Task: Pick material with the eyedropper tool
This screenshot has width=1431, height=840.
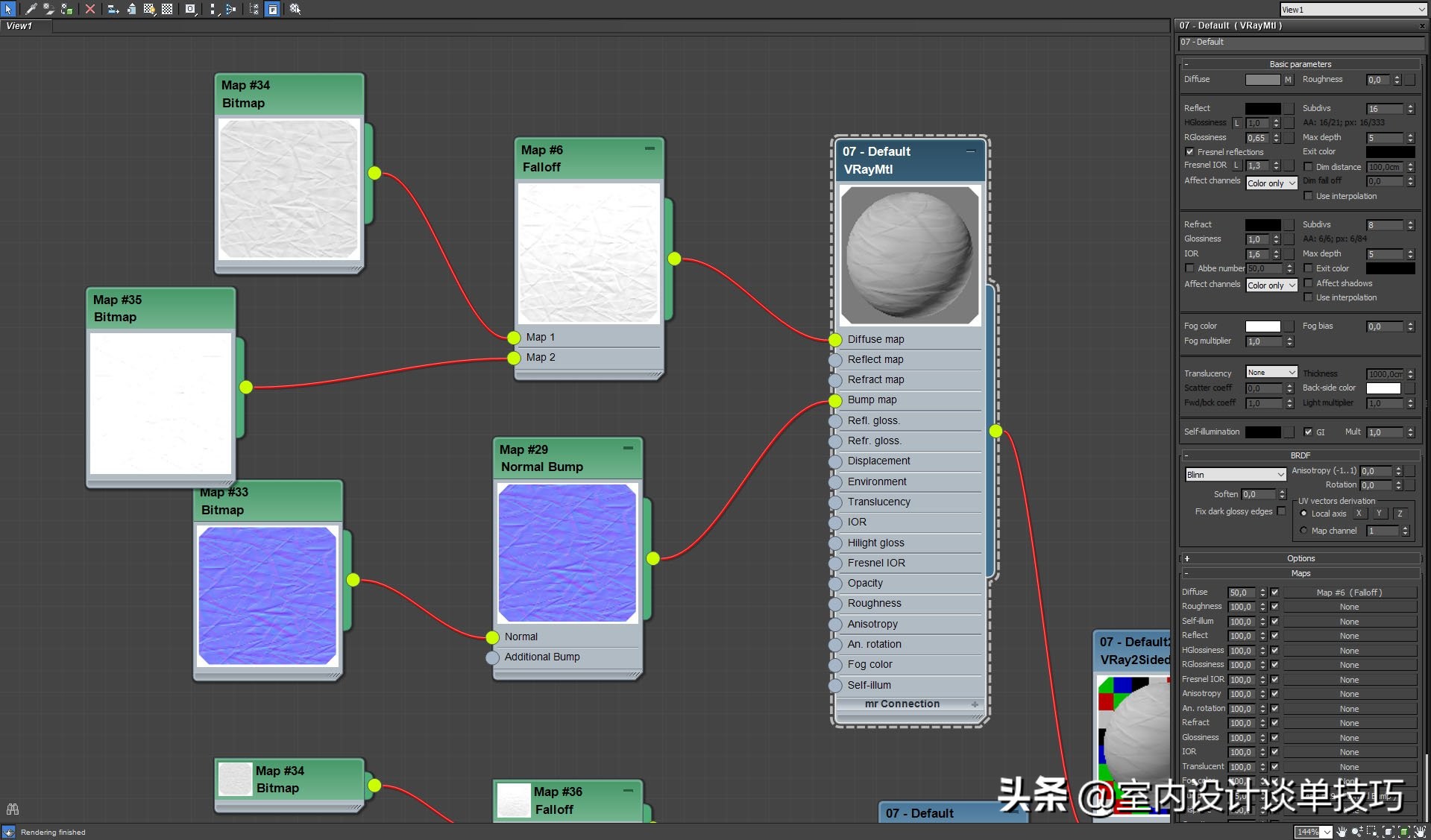Action: (x=31, y=9)
